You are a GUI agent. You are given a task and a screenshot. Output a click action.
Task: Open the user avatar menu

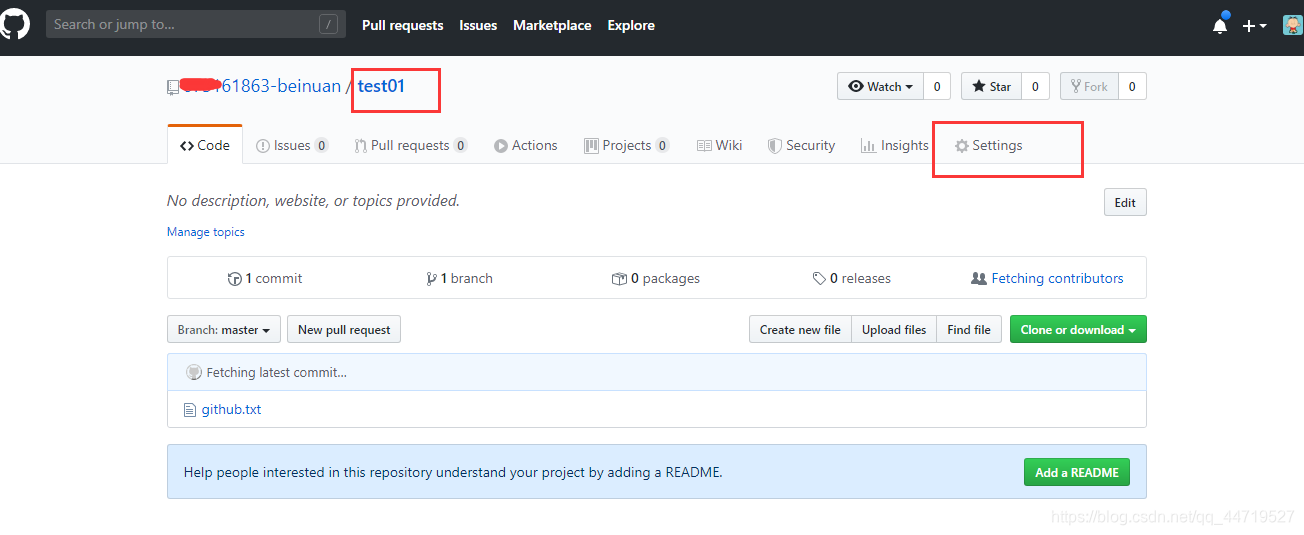click(x=1293, y=25)
